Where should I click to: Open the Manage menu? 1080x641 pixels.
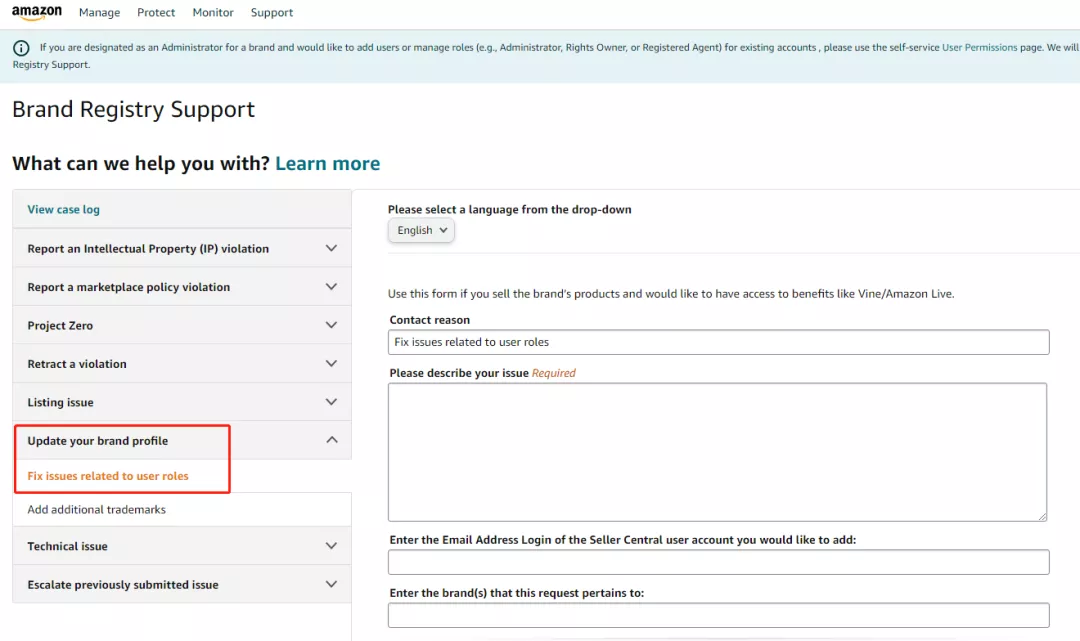pos(99,13)
